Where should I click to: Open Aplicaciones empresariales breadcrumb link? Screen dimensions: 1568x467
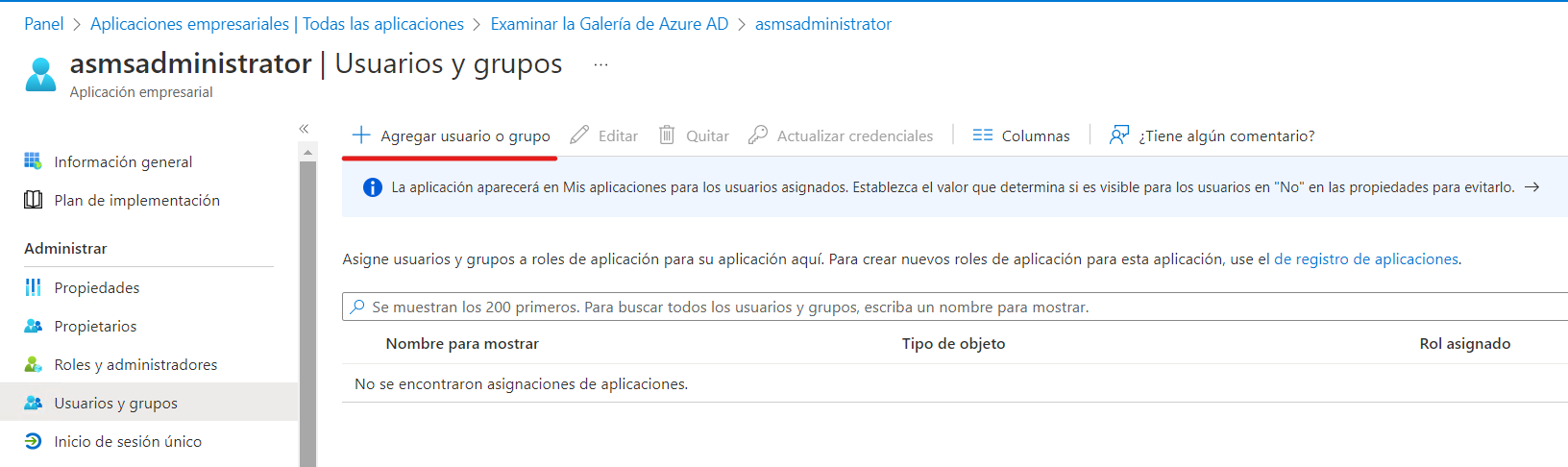tap(277, 24)
